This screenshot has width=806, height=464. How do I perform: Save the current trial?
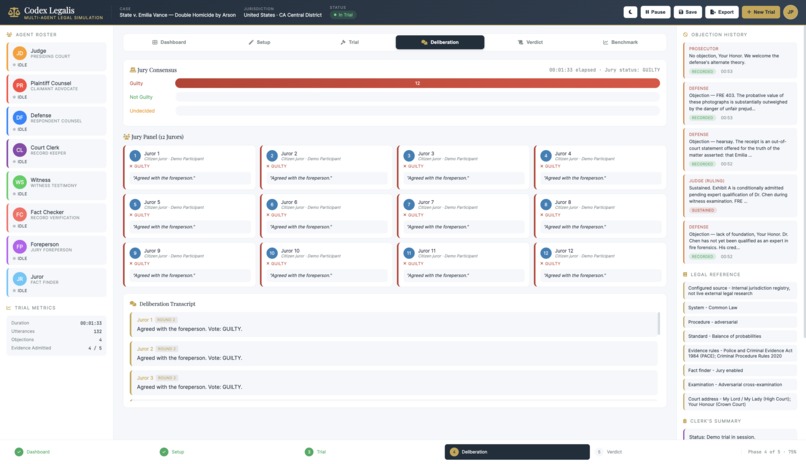(688, 12)
